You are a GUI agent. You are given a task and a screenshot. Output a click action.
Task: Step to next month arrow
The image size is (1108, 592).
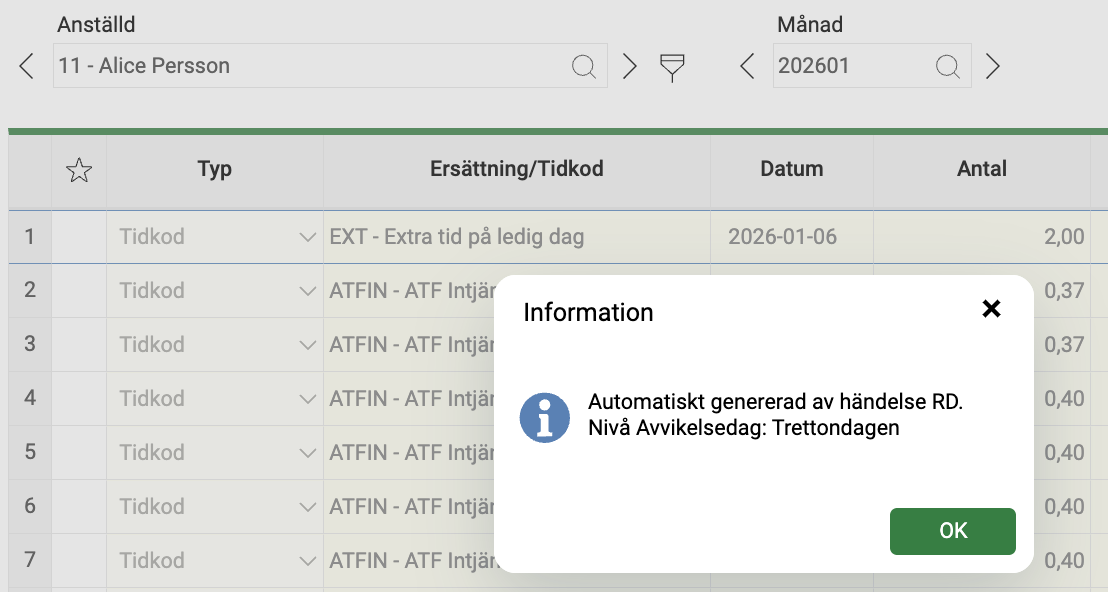point(993,66)
